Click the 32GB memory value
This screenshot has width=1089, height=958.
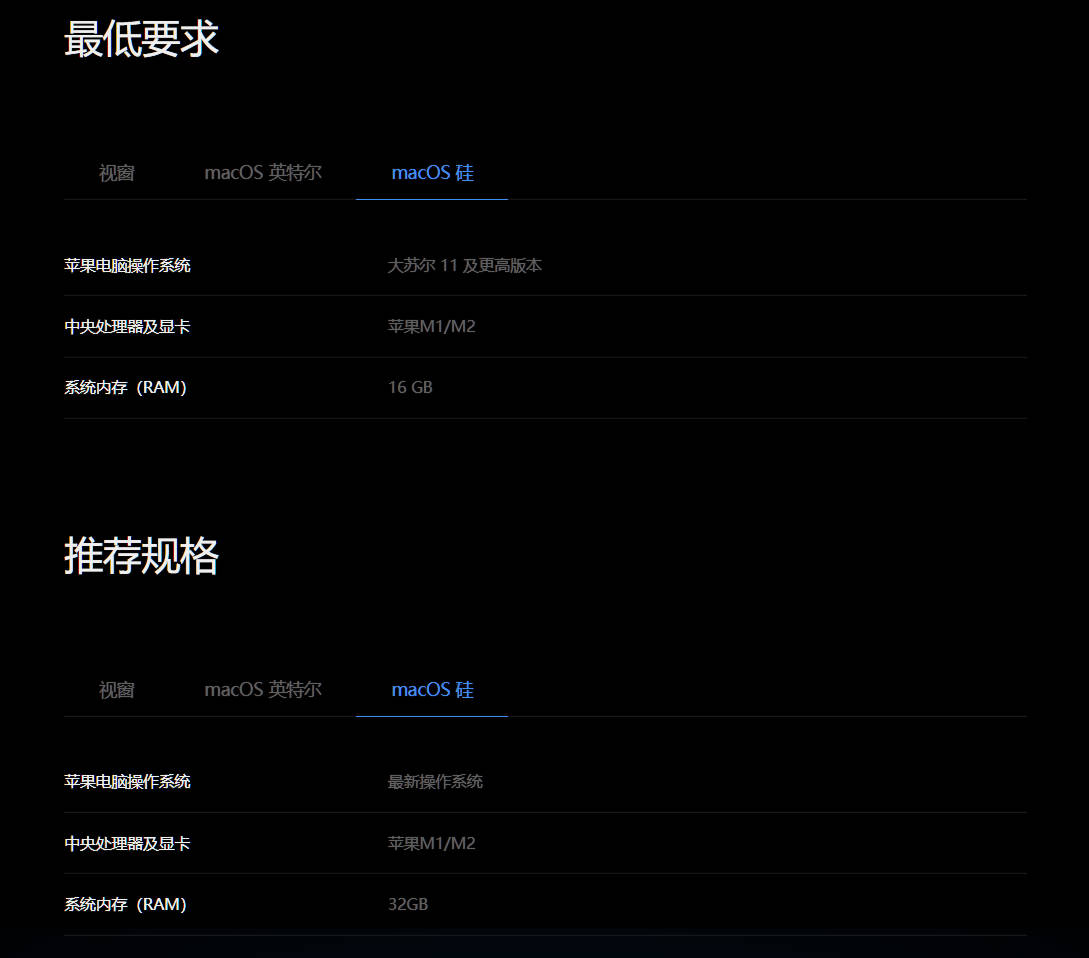(x=408, y=905)
